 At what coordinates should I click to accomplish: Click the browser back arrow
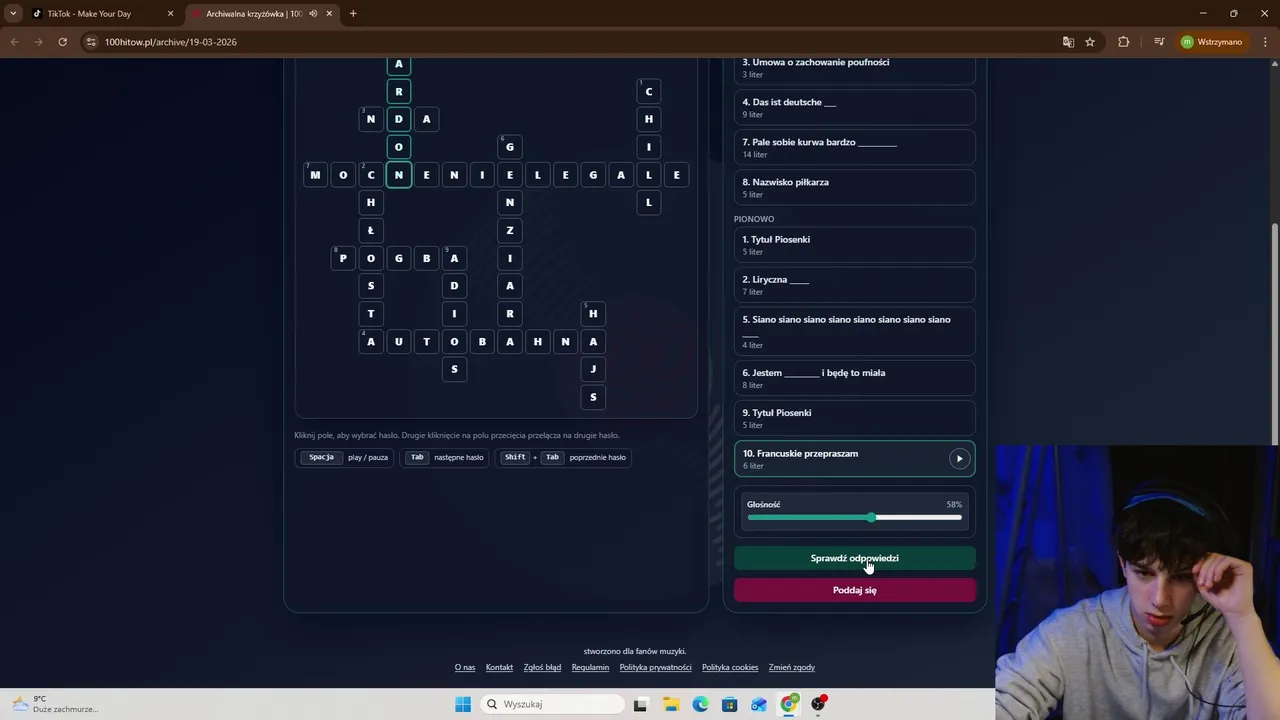click(x=14, y=42)
